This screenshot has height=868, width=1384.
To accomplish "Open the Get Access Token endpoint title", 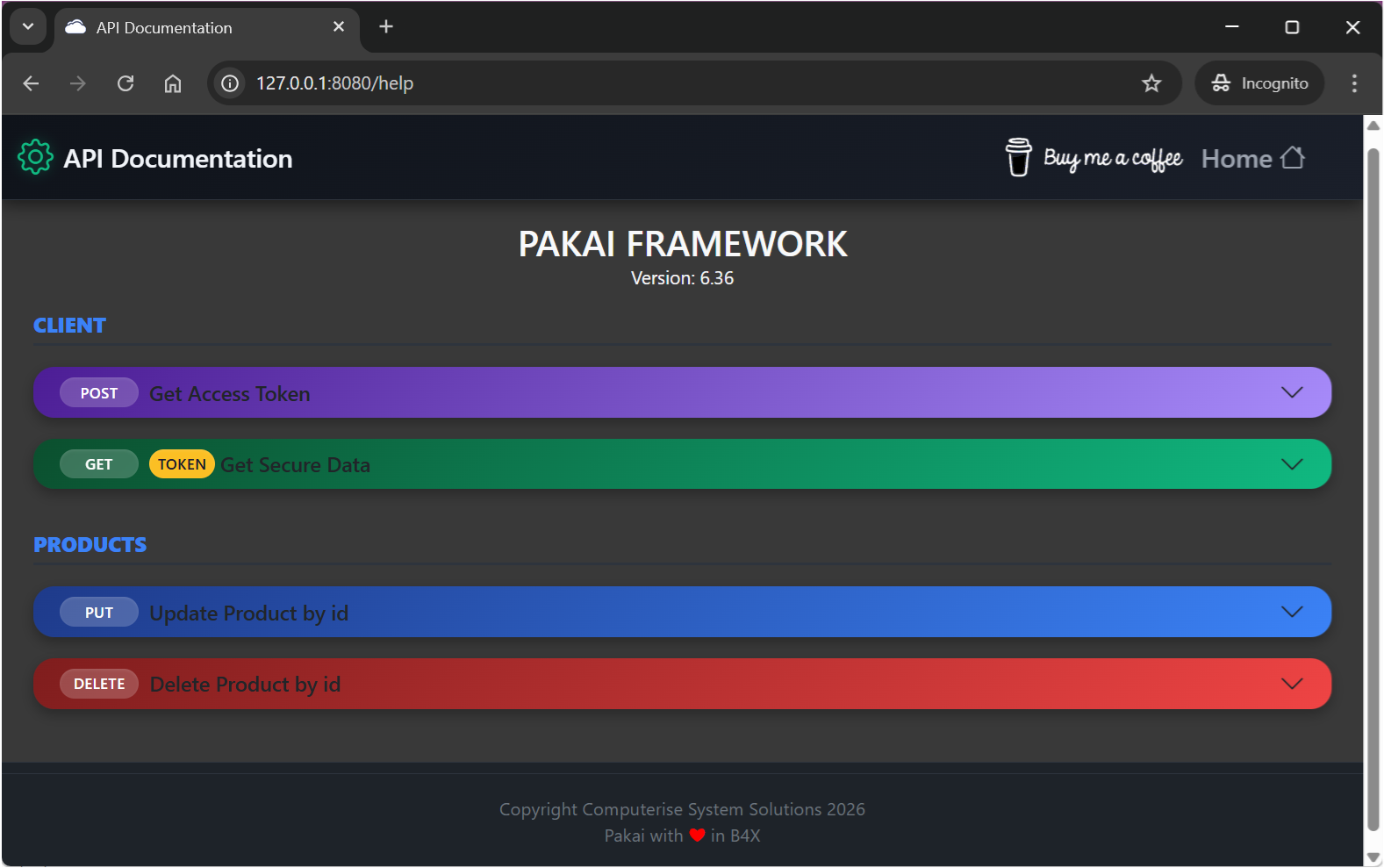I will click(x=230, y=394).
